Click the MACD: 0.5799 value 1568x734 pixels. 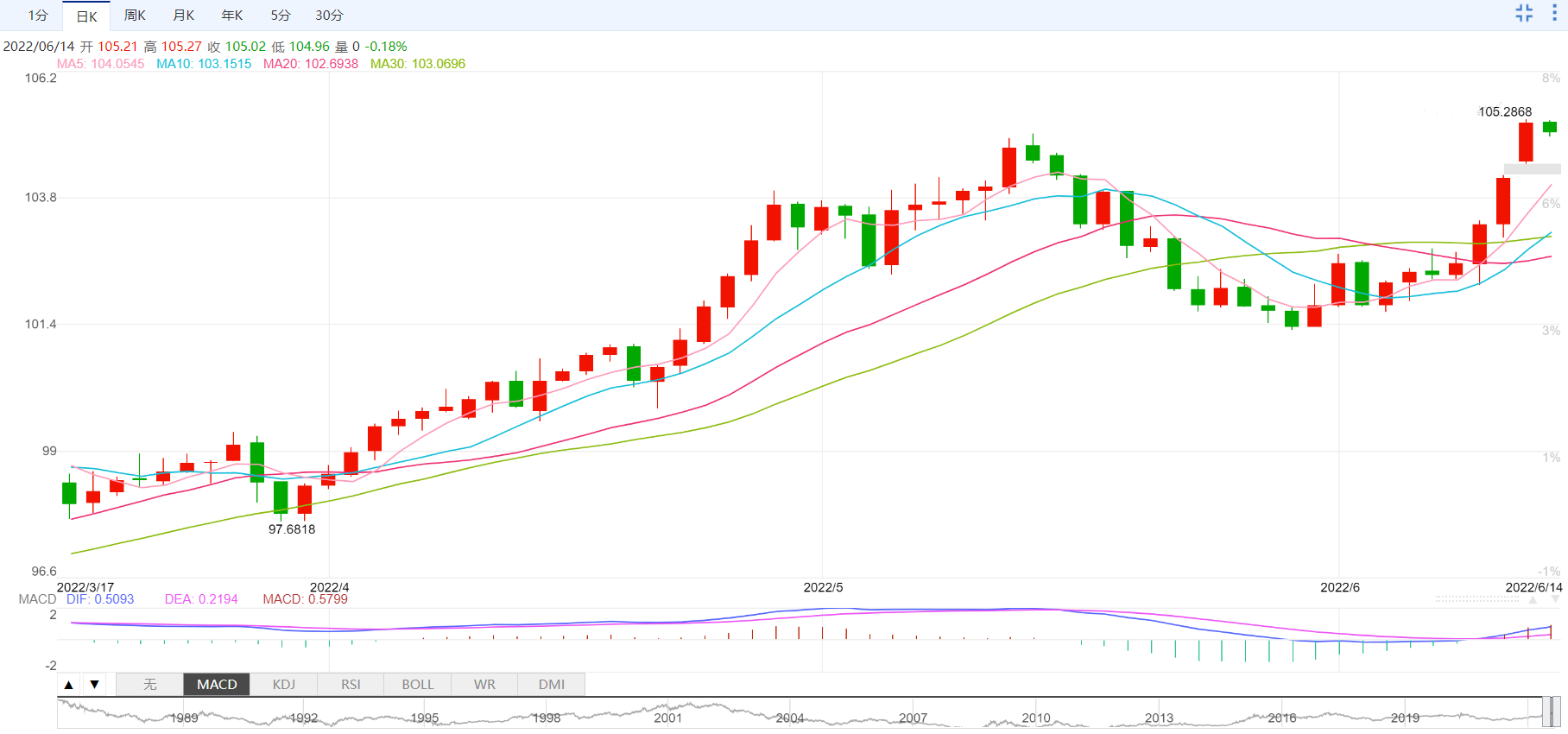coord(306,599)
